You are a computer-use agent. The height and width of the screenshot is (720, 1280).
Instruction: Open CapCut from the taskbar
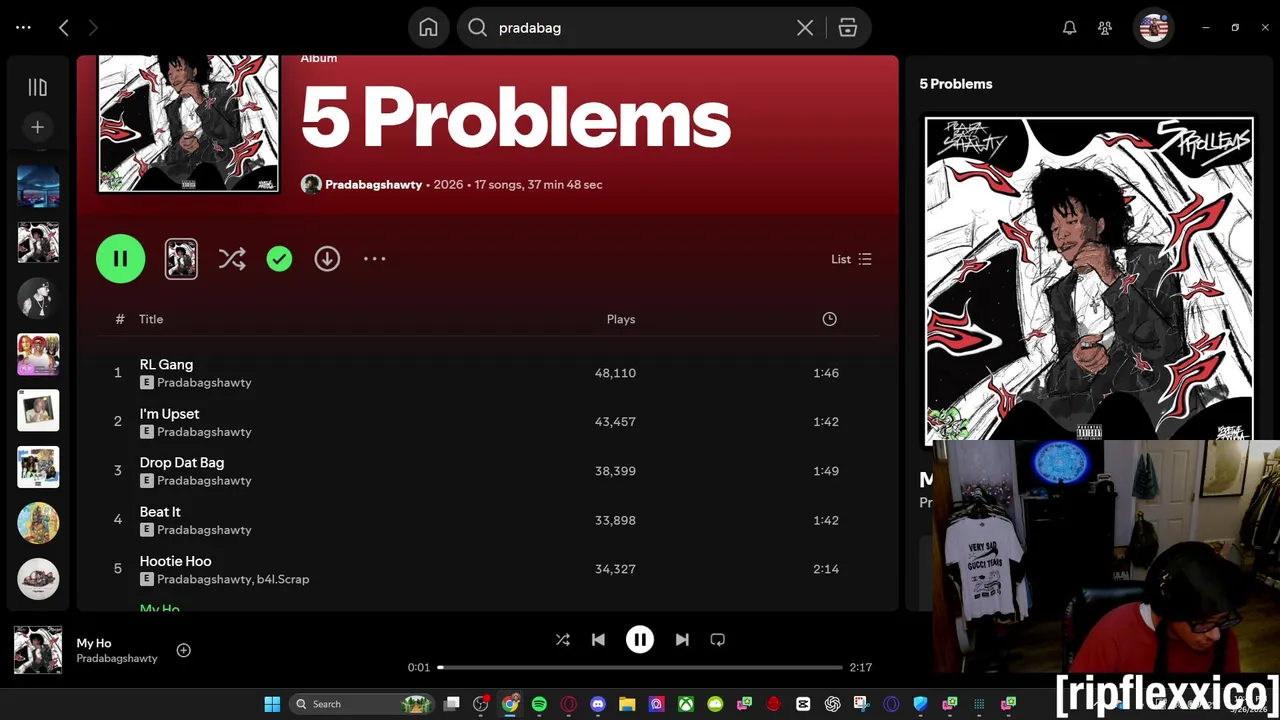(x=803, y=704)
